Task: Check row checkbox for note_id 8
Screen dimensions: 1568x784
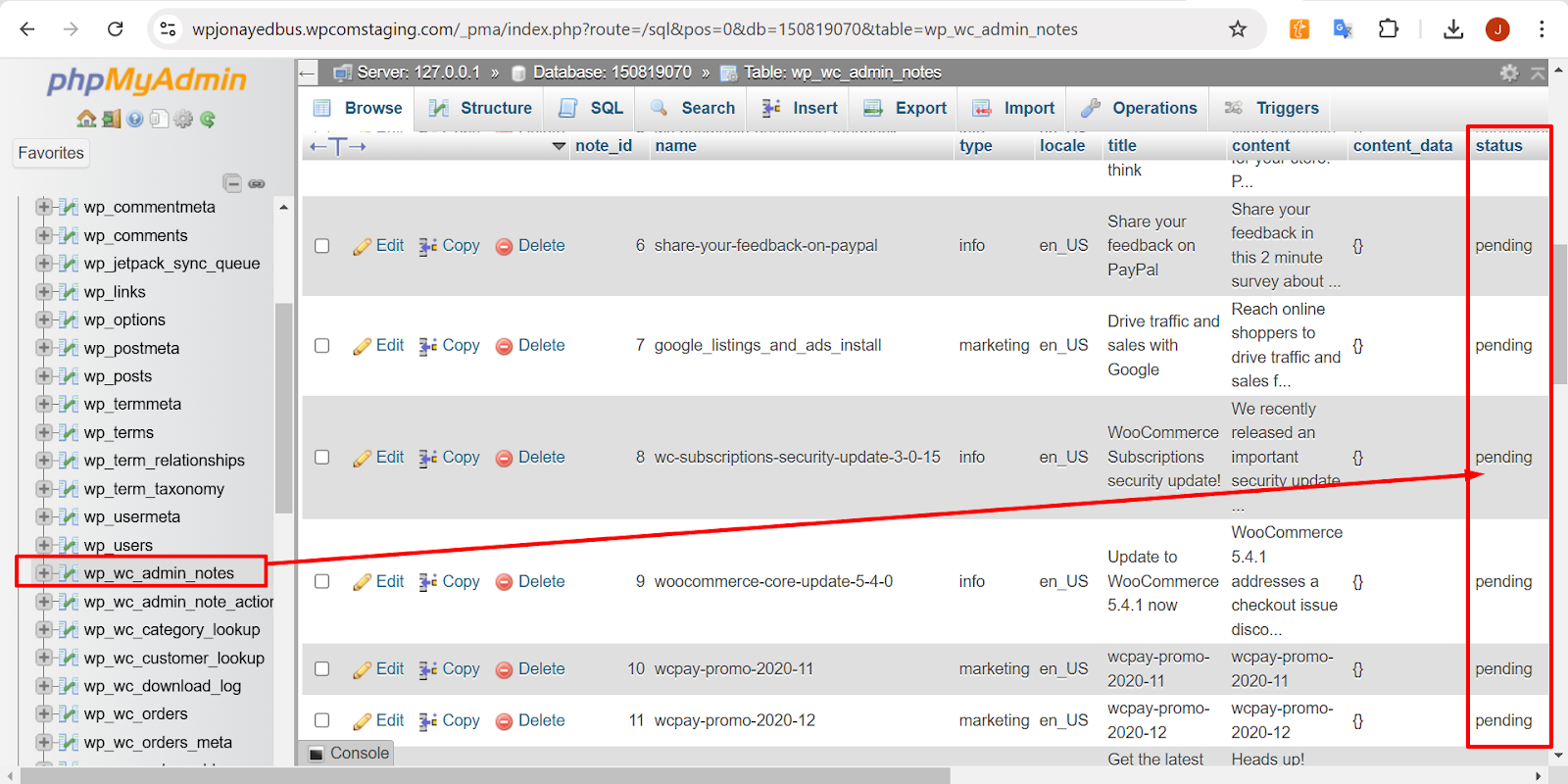Action: (321, 458)
